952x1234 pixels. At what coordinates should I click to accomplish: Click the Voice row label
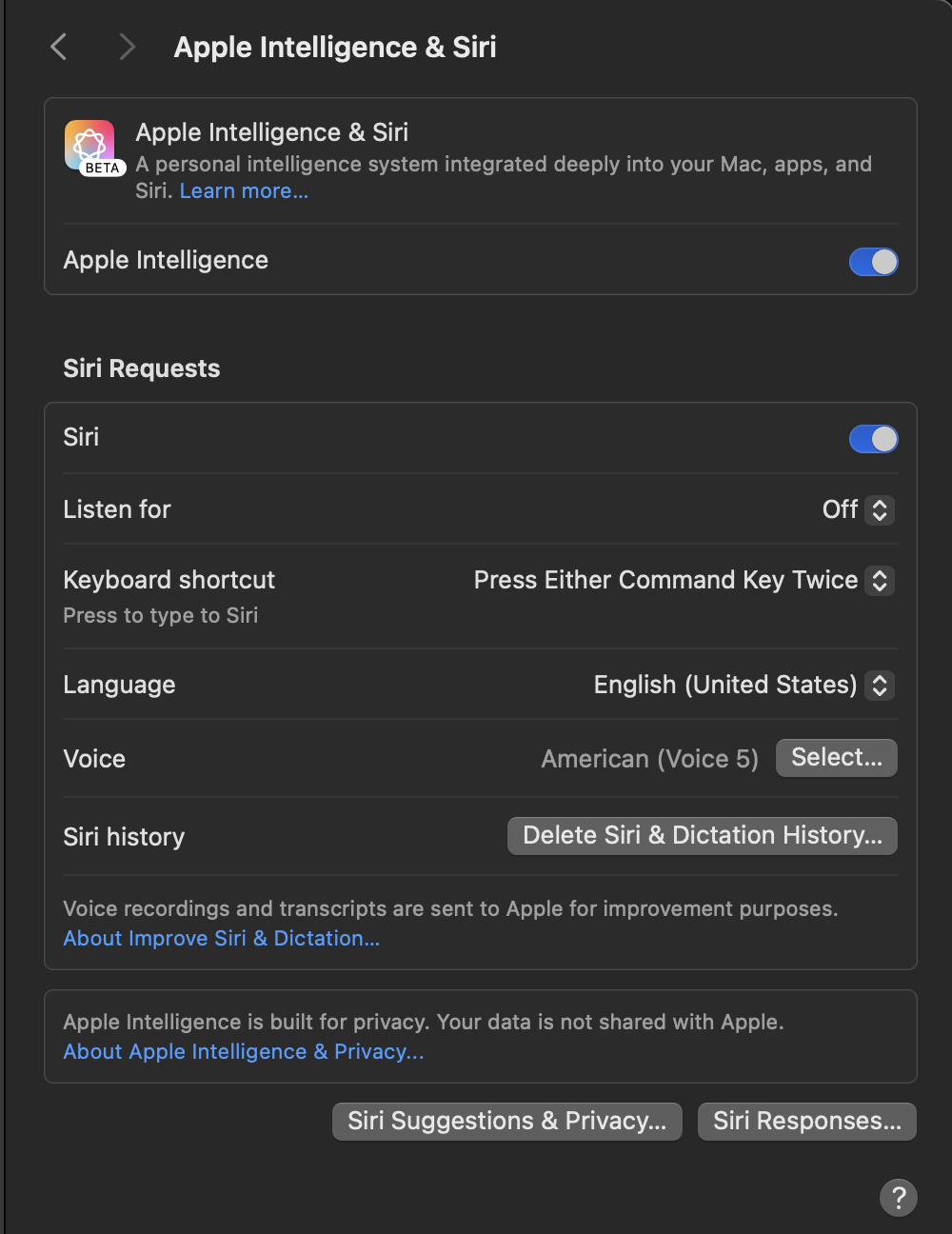pos(94,759)
